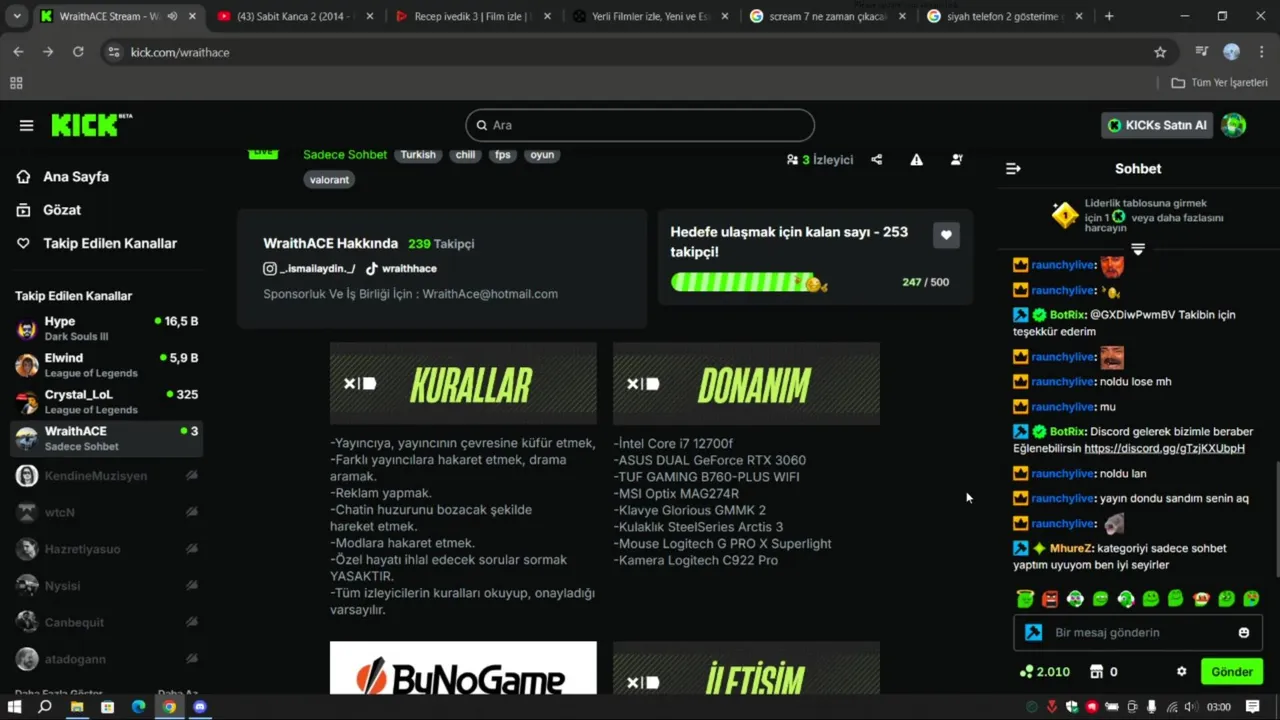Click the fps tag

pyautogui.click(x=502, y=155)
